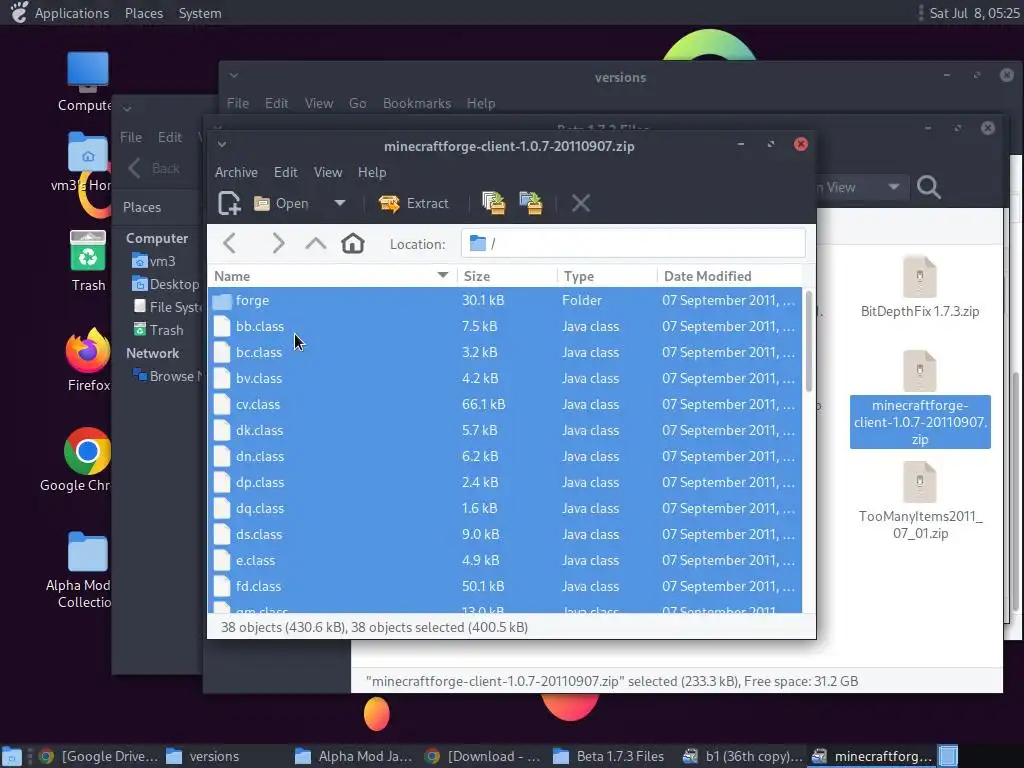Open the View menu in archive manager
1024x768 pixels.
pyautogui.click(x=328, y=172)
